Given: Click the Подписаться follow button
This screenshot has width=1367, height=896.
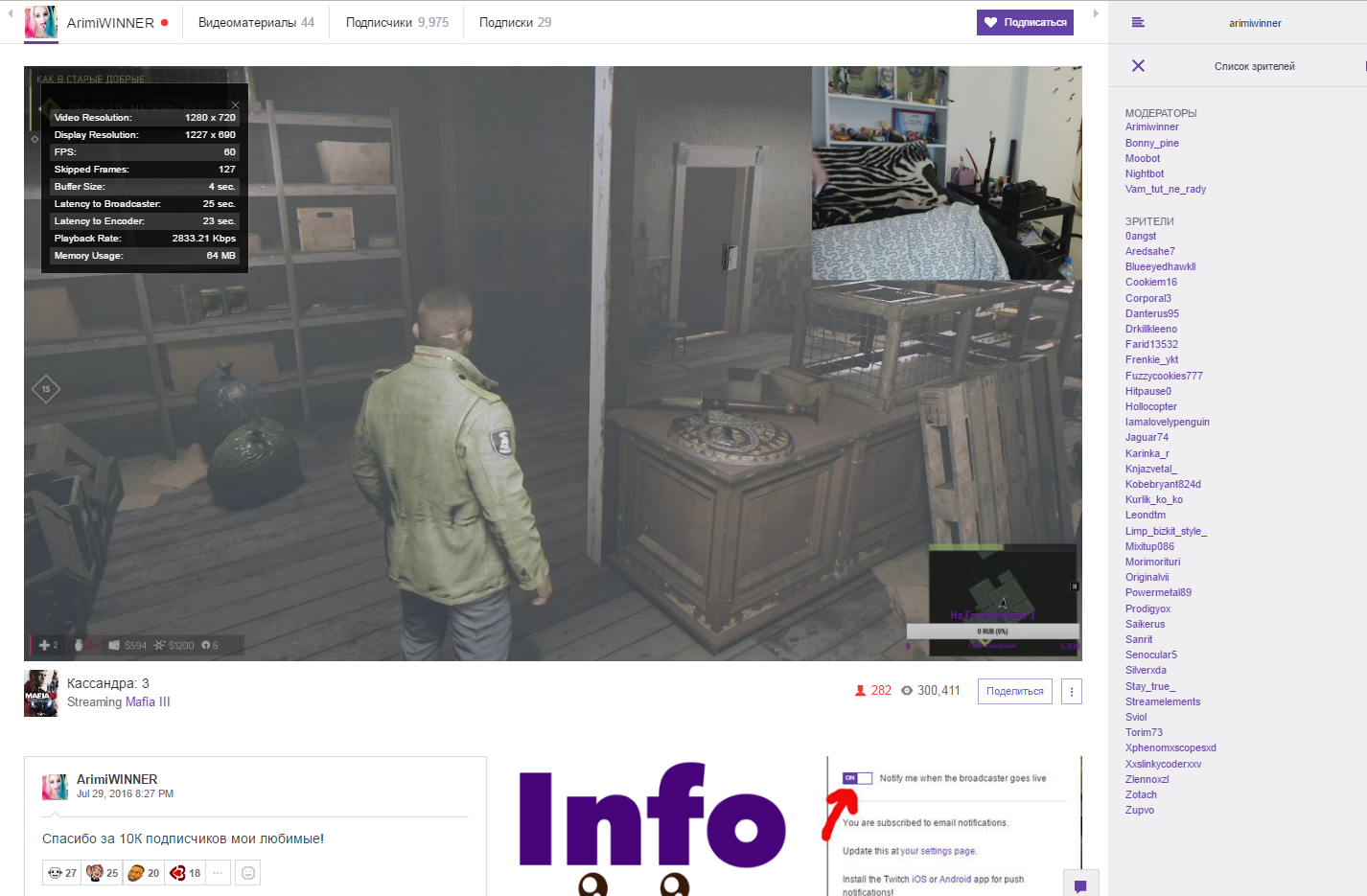Looking at the screenshot, I should click(1025, 22).
